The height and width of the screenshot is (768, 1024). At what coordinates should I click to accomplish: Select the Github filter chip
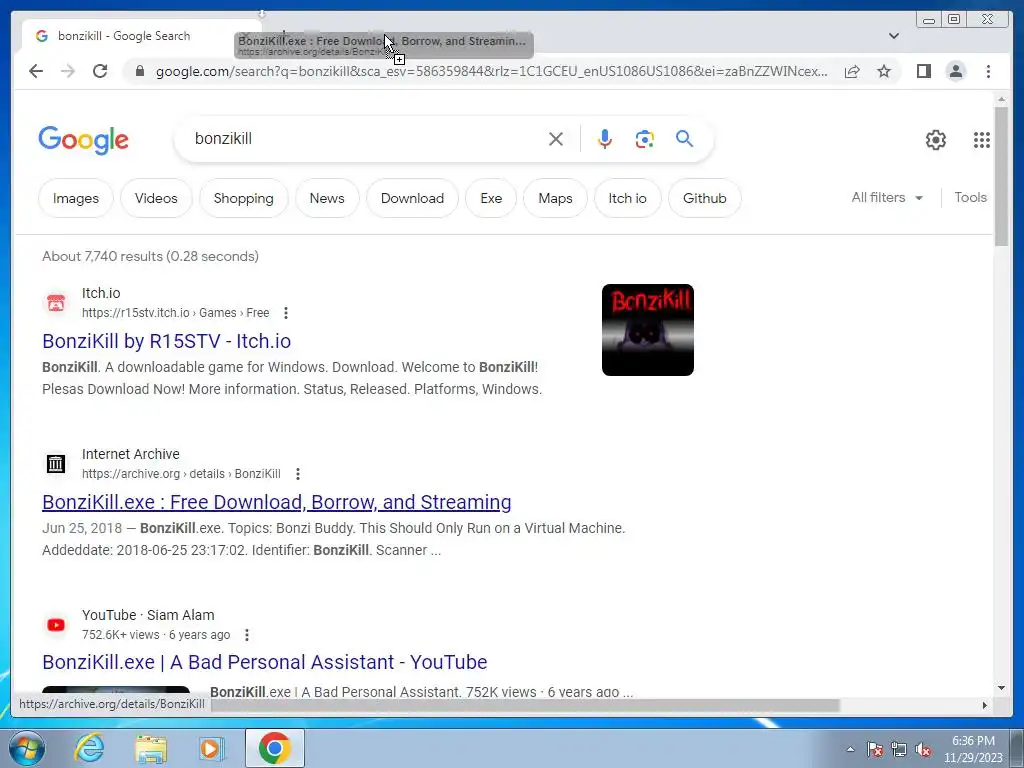pos(705,198)
